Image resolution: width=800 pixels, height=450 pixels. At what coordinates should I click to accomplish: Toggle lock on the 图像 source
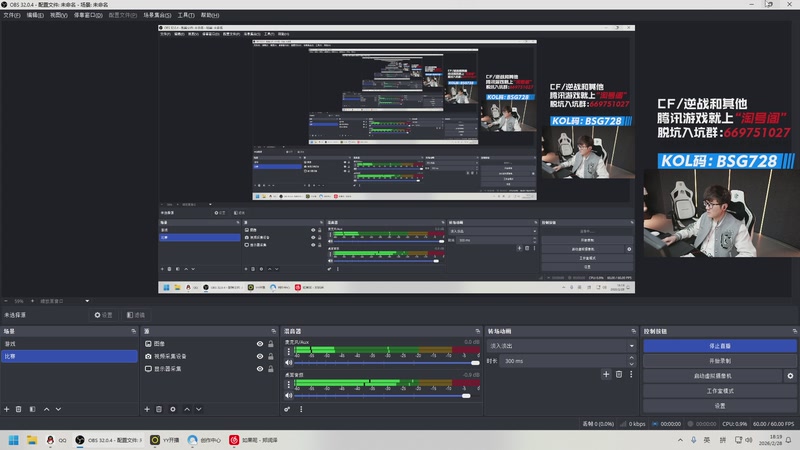[x=271, y=344]
